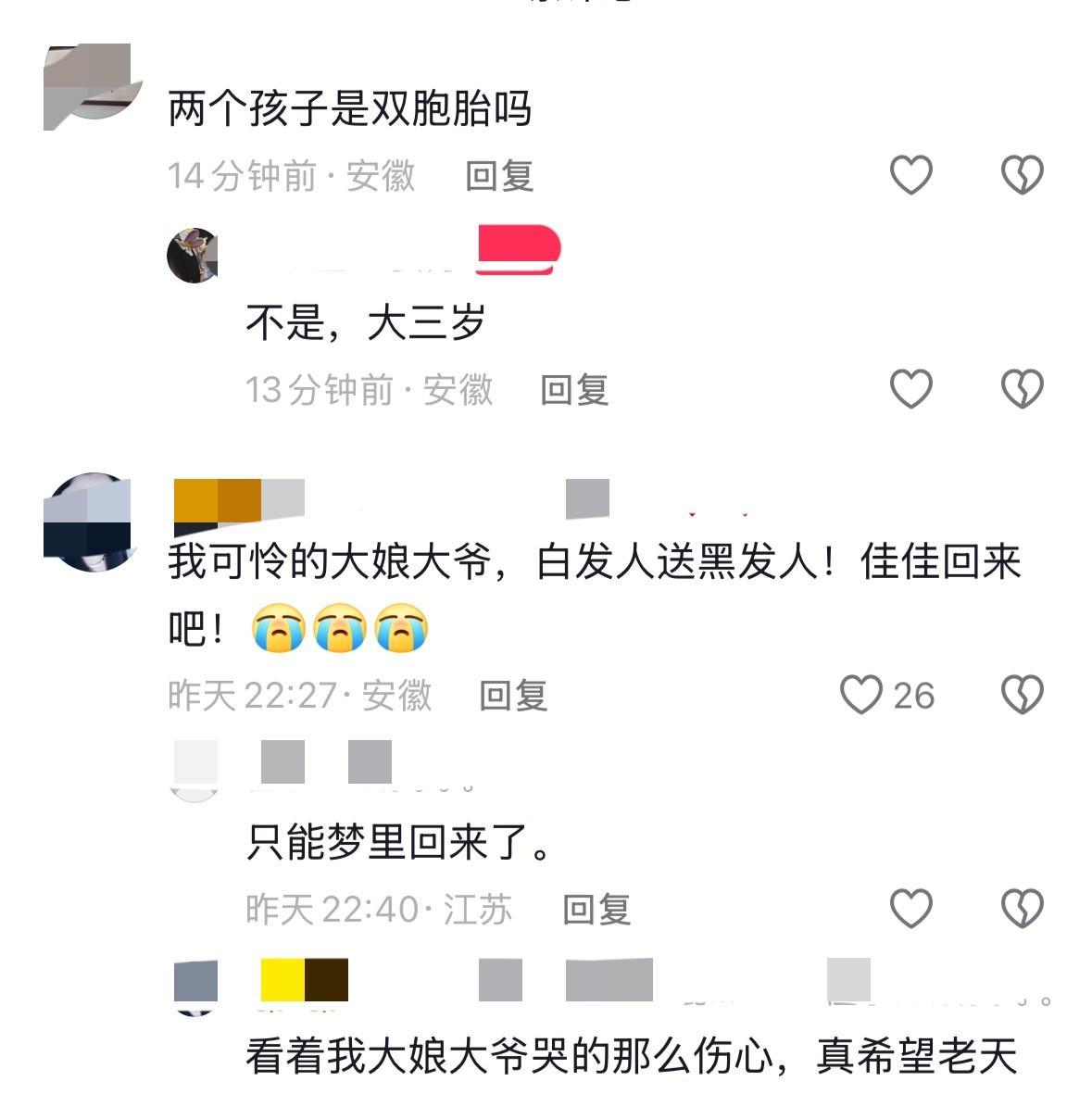The height and width of the screenshot is (1094, 1092).
Task: Tap the crying emoji row
Action: click(x=340, y=628)
